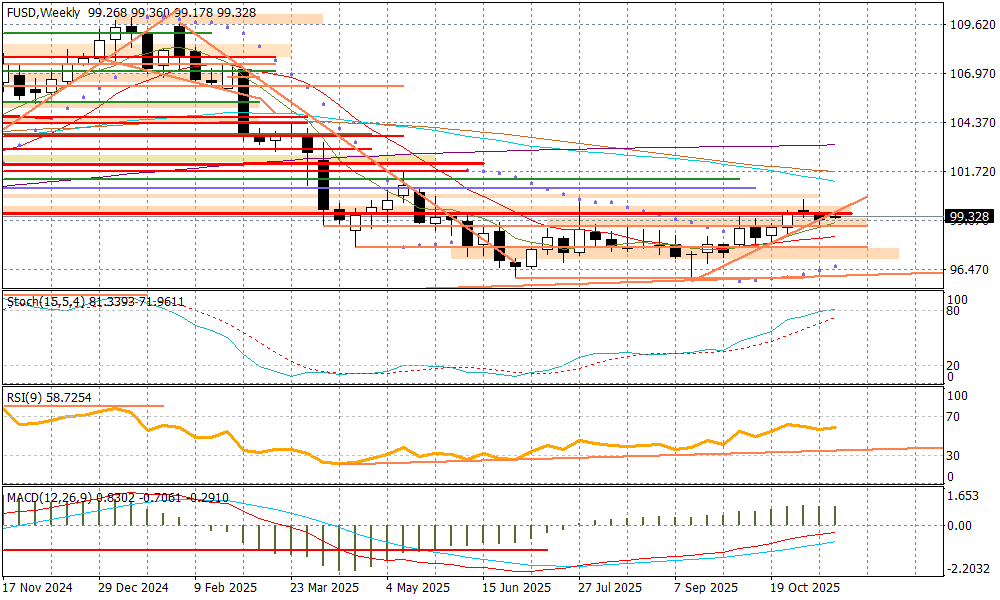
Task: Select the 15 Jun 2025 date label
Action: [x=516, y=588]
